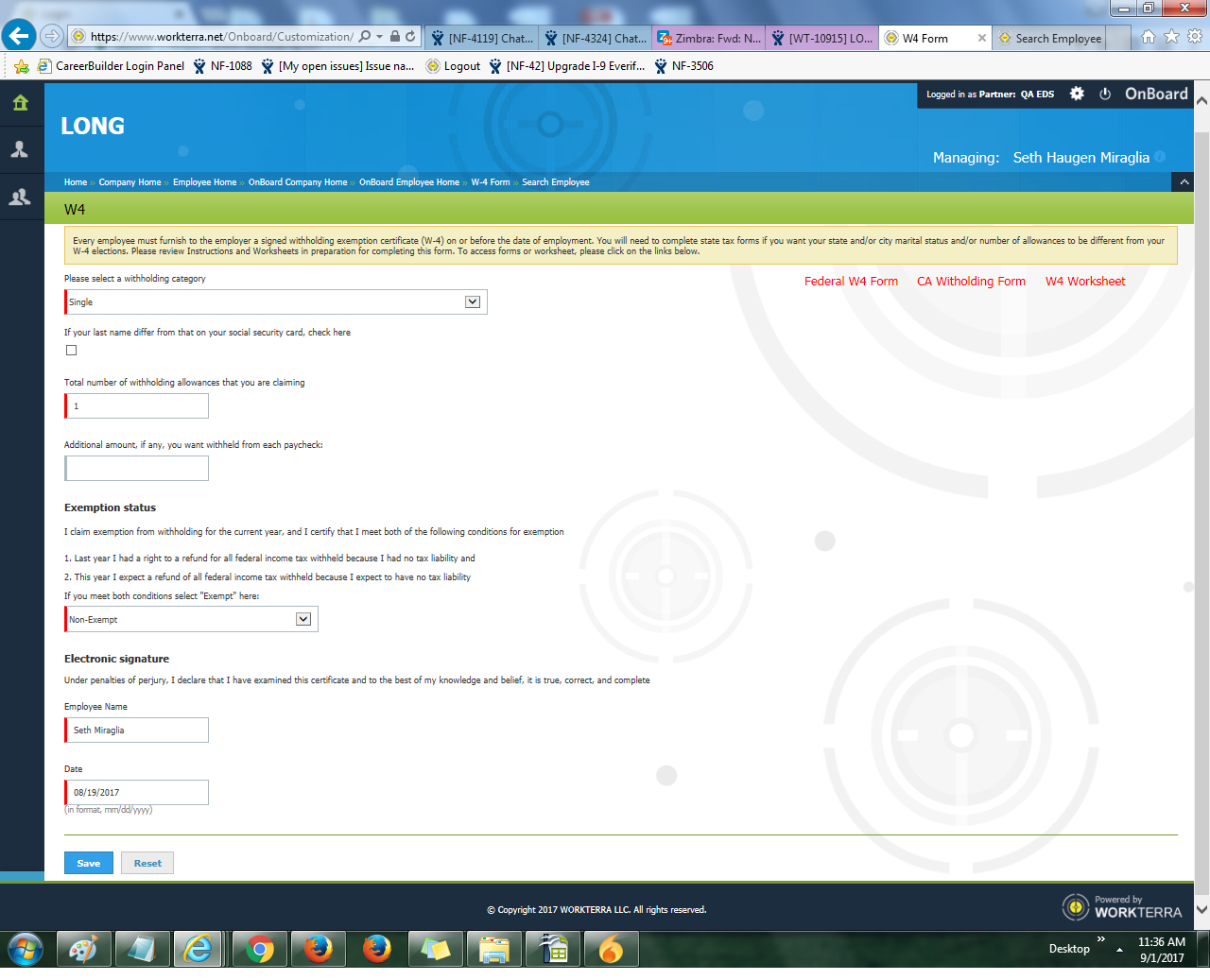1210x980 pixels.
Task: Open the sidebar multiple users icon
Action: coord(21,198)
